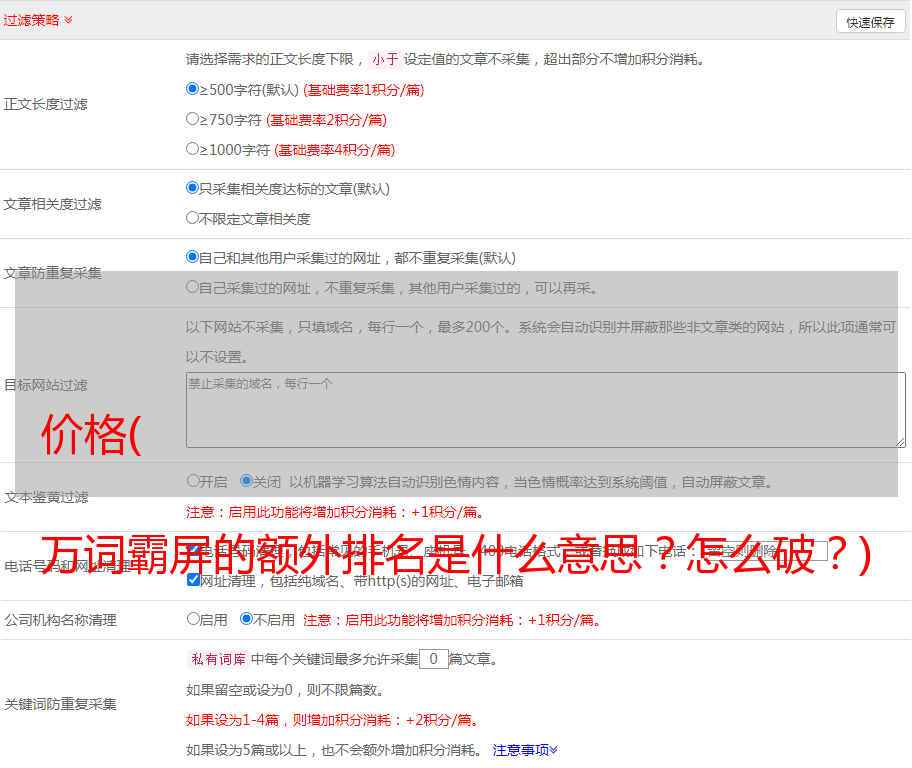Viewport: 912px width, 768px height.
Task: Click the articles-per-keyword number field
Action: pyautogui.click(x=433, y=659)
